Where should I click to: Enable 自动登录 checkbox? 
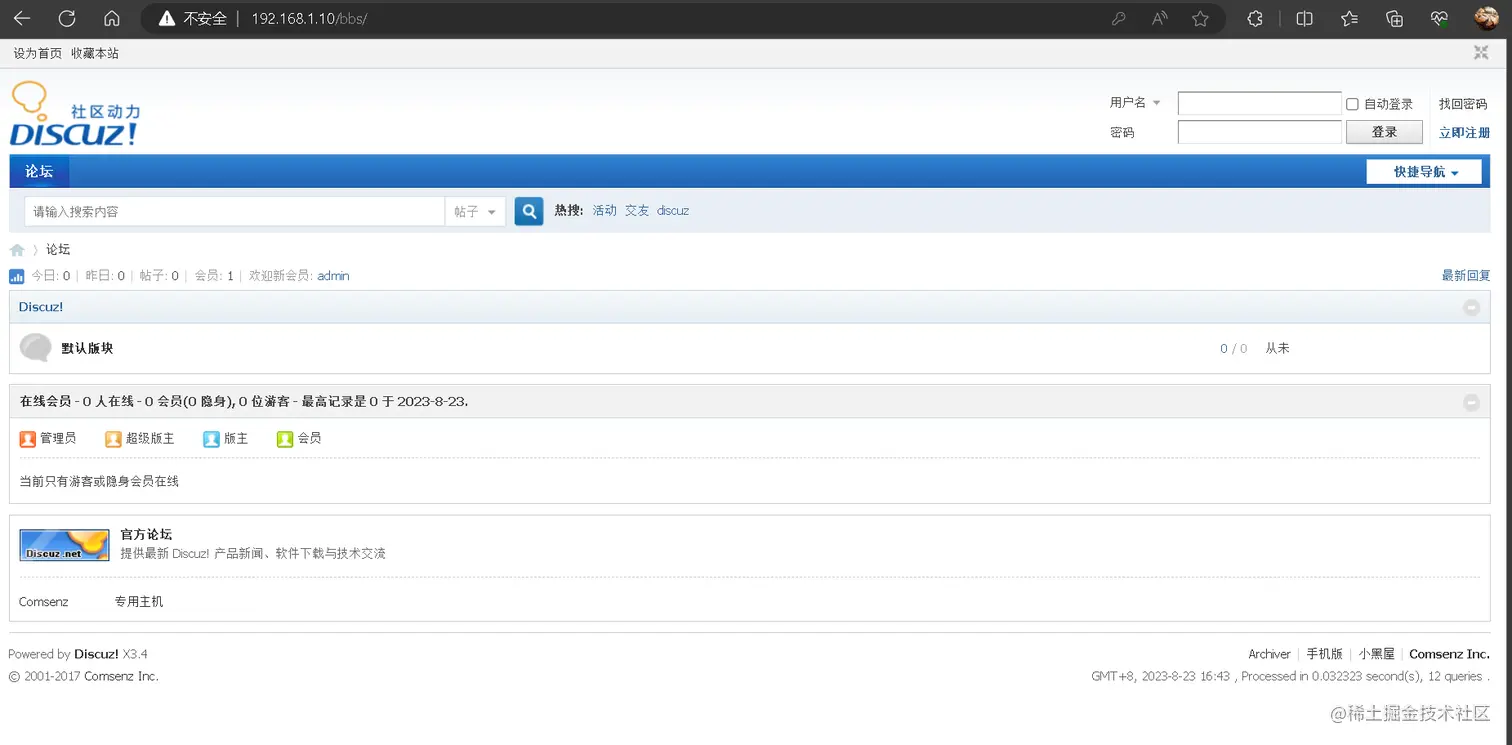(x=1352, y=104)
